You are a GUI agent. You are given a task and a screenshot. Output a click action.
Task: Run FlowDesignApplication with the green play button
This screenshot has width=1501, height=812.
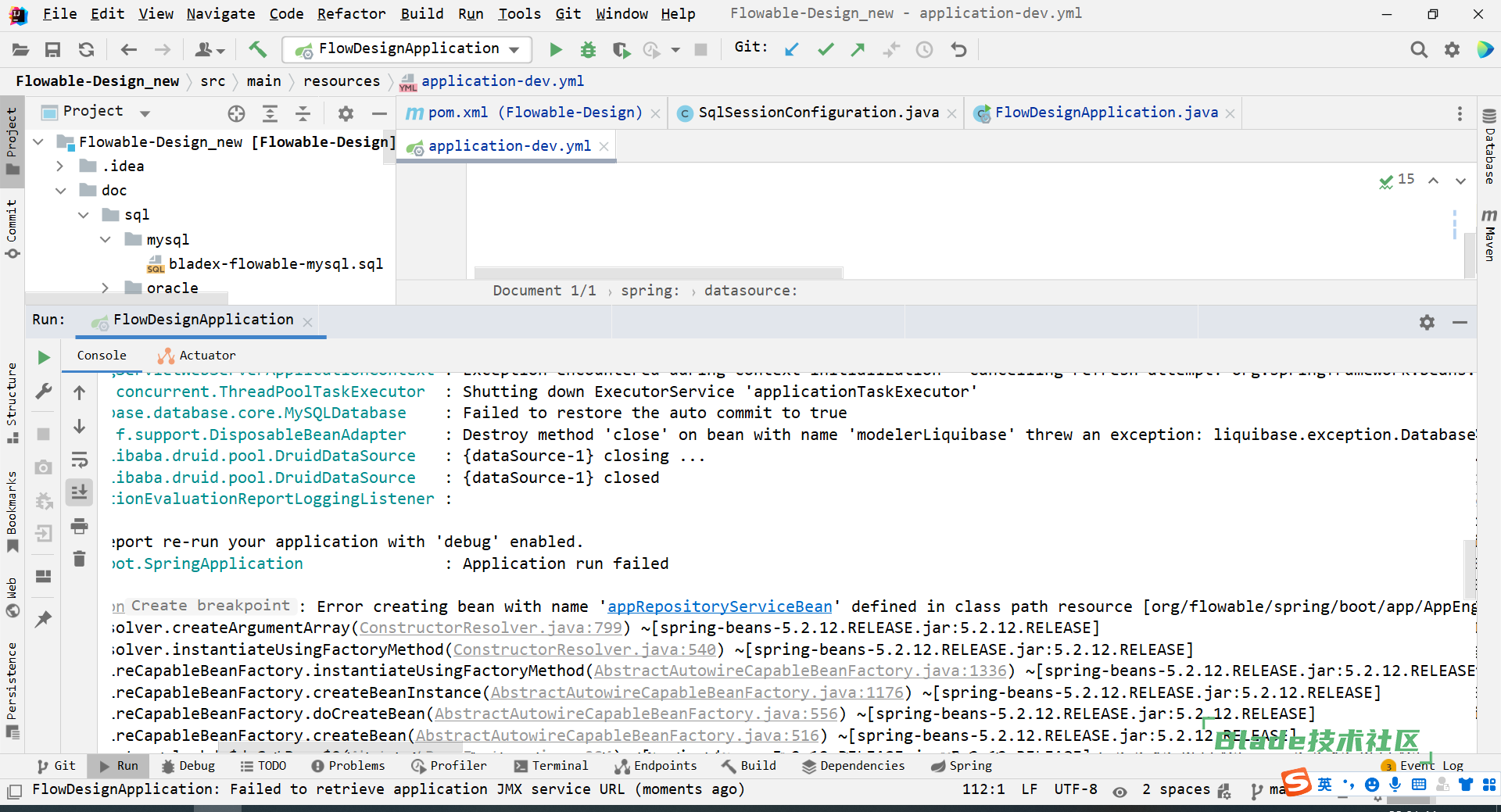(556, 49)
